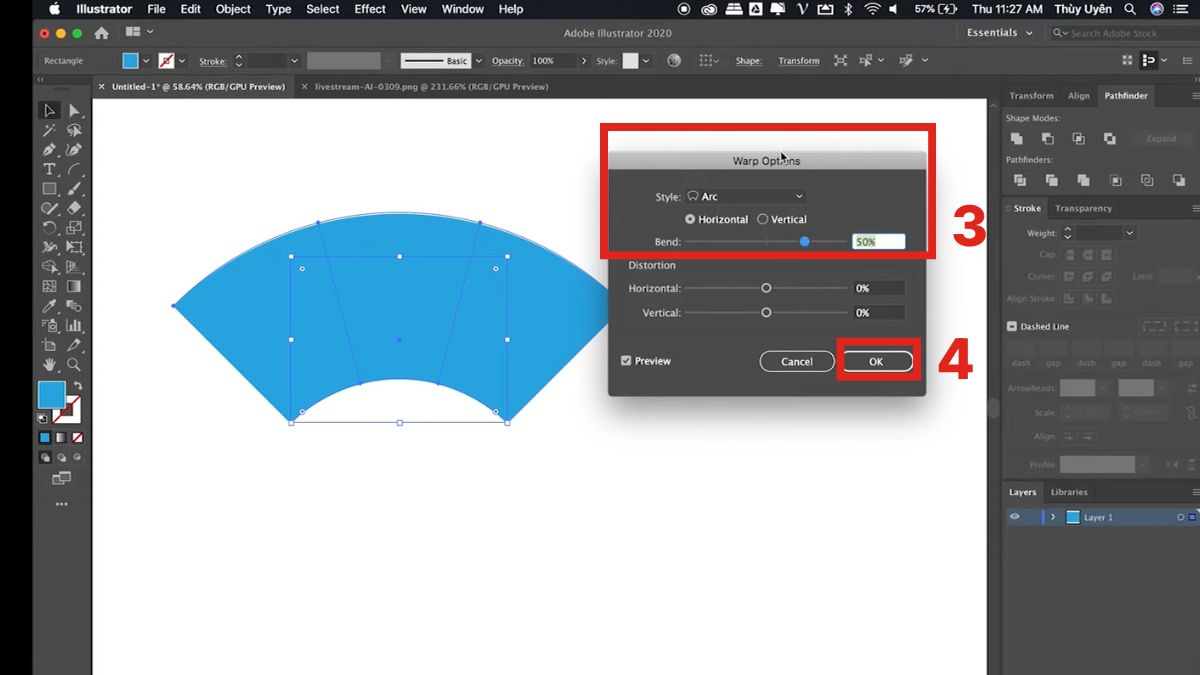The height and width of the screenshot is (675, 1200).
Task: Open the Window menu
Action: click(462, 9)
